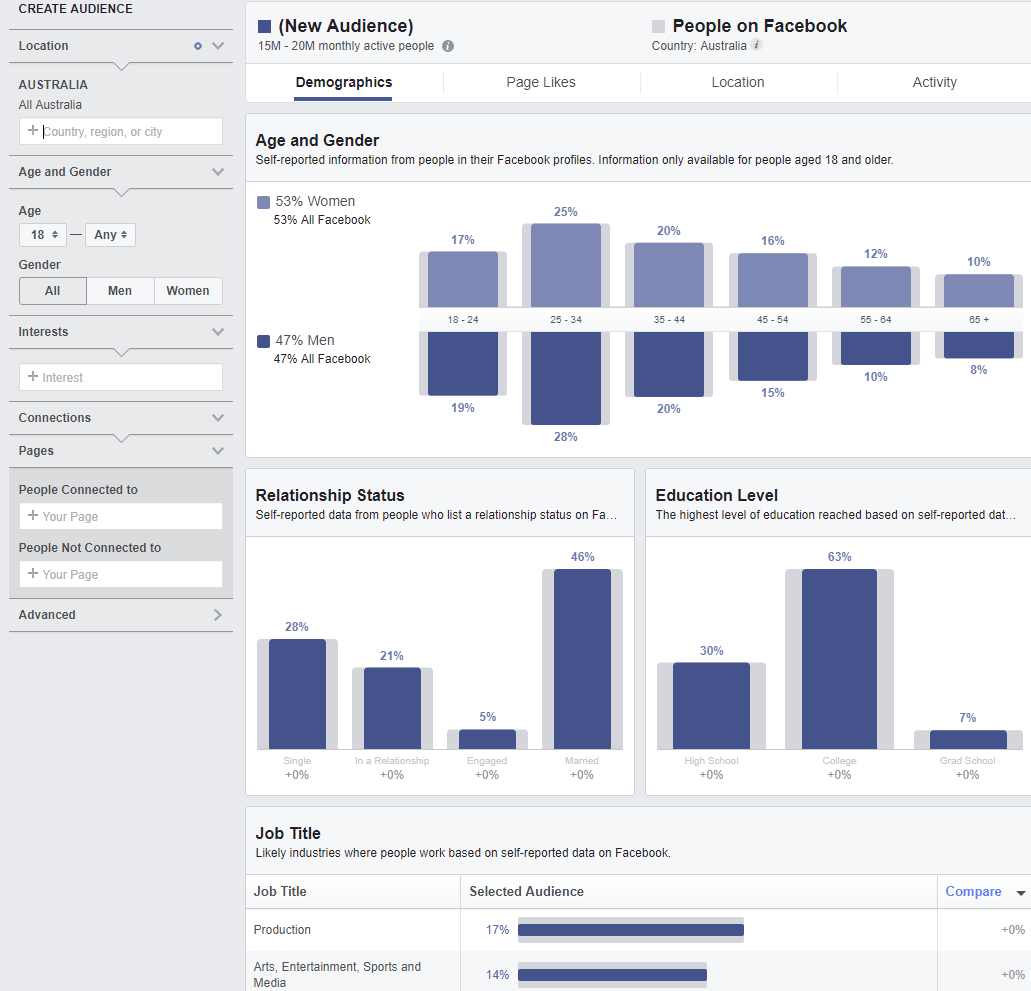Click the info icon beside monthly active people

(448, 46)
